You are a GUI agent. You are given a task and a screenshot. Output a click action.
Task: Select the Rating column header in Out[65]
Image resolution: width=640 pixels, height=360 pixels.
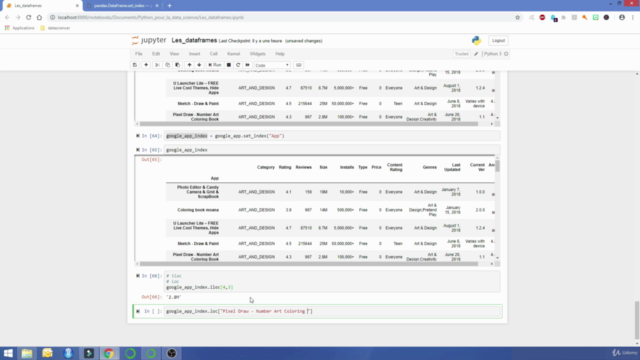coord(285,167)
